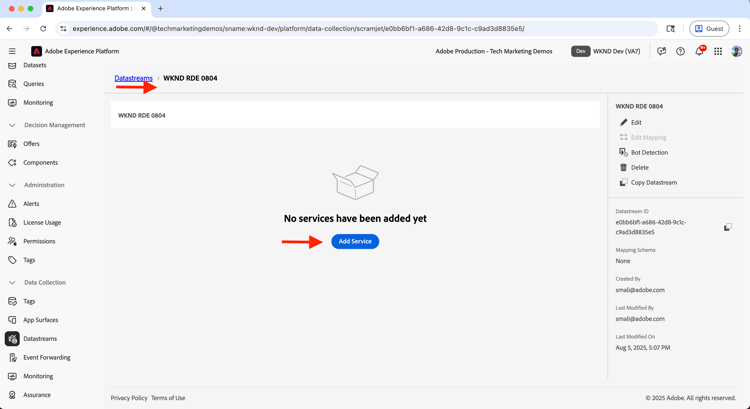Open the Assurance icon
750x409 pixels.
click(x=12, y=395)
